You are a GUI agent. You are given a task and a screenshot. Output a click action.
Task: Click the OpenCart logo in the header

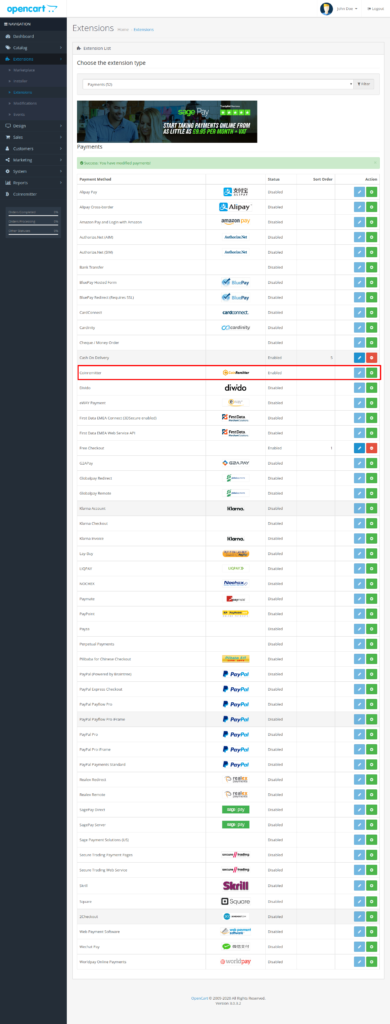tap(32, 8)
